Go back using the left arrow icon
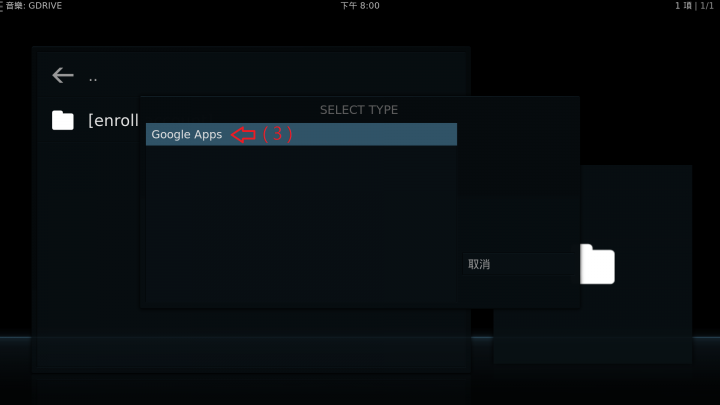Screen dimensions: 720x405 pyautogui.click(x=63, y=75)
